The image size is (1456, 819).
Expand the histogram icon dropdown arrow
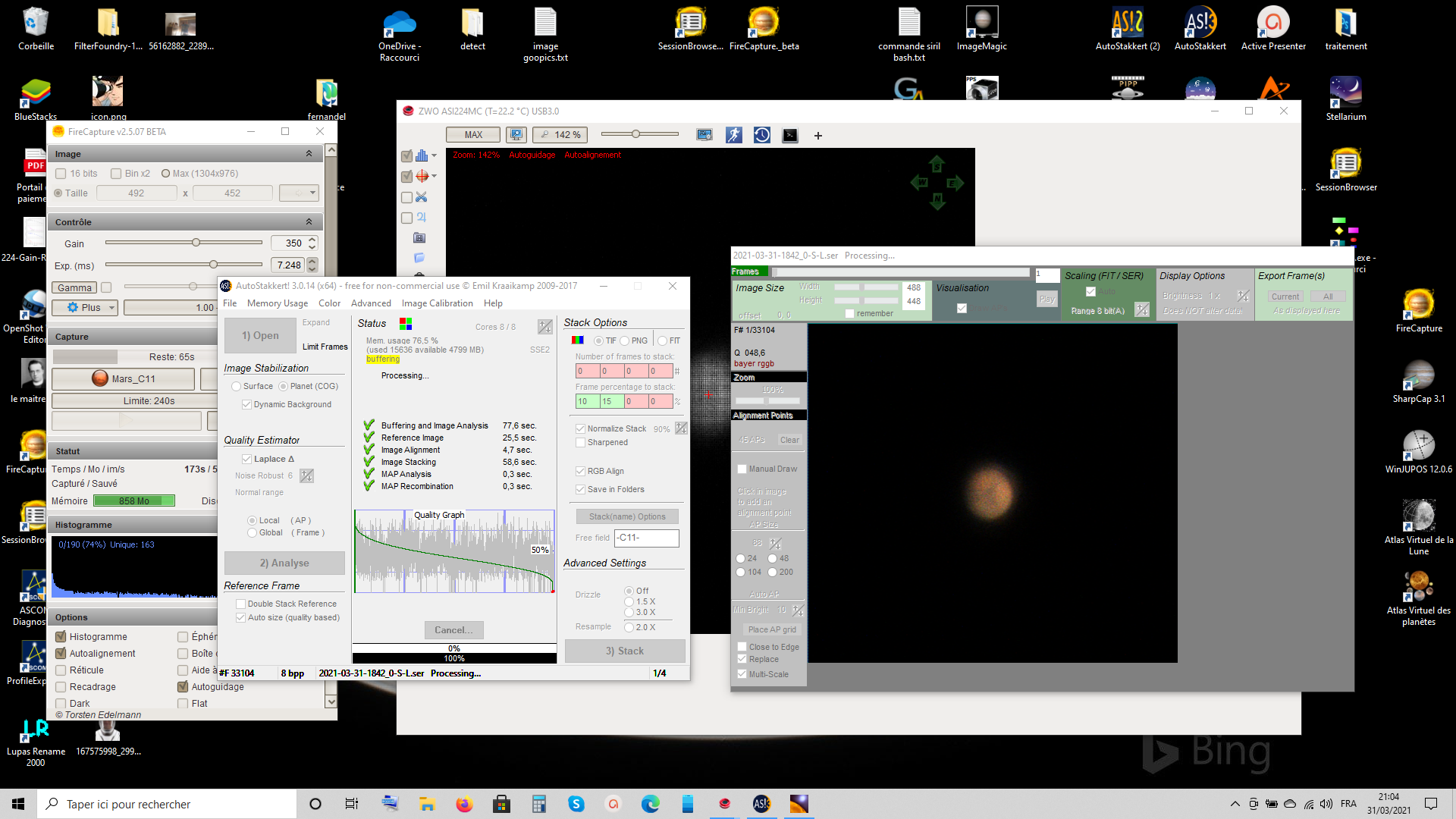tap(434, 155)
